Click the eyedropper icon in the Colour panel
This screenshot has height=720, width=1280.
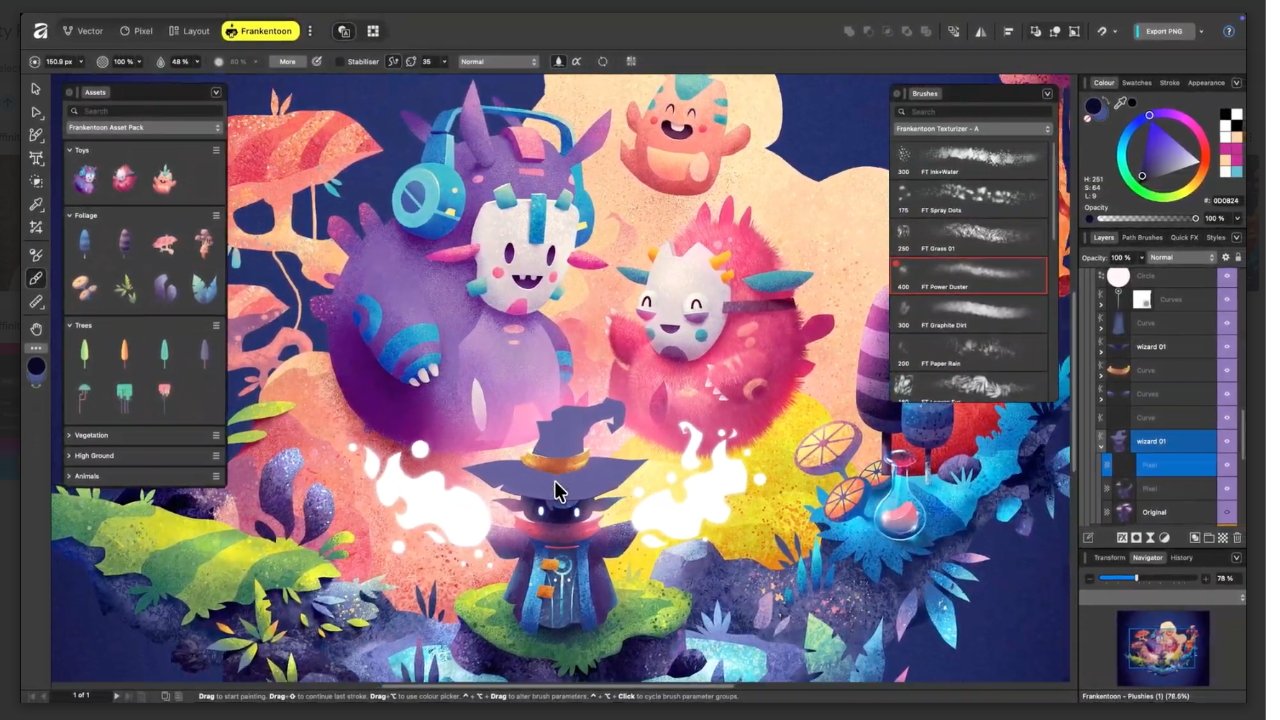[x=1121, y=101]
